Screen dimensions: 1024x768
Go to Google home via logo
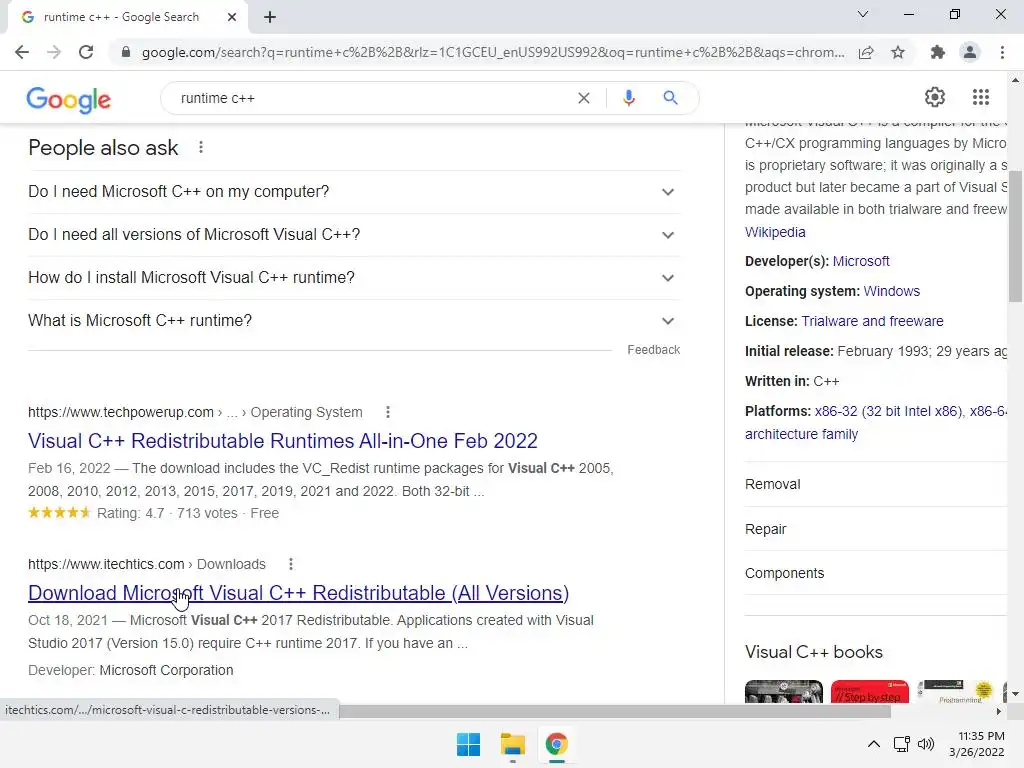(69, 99)
